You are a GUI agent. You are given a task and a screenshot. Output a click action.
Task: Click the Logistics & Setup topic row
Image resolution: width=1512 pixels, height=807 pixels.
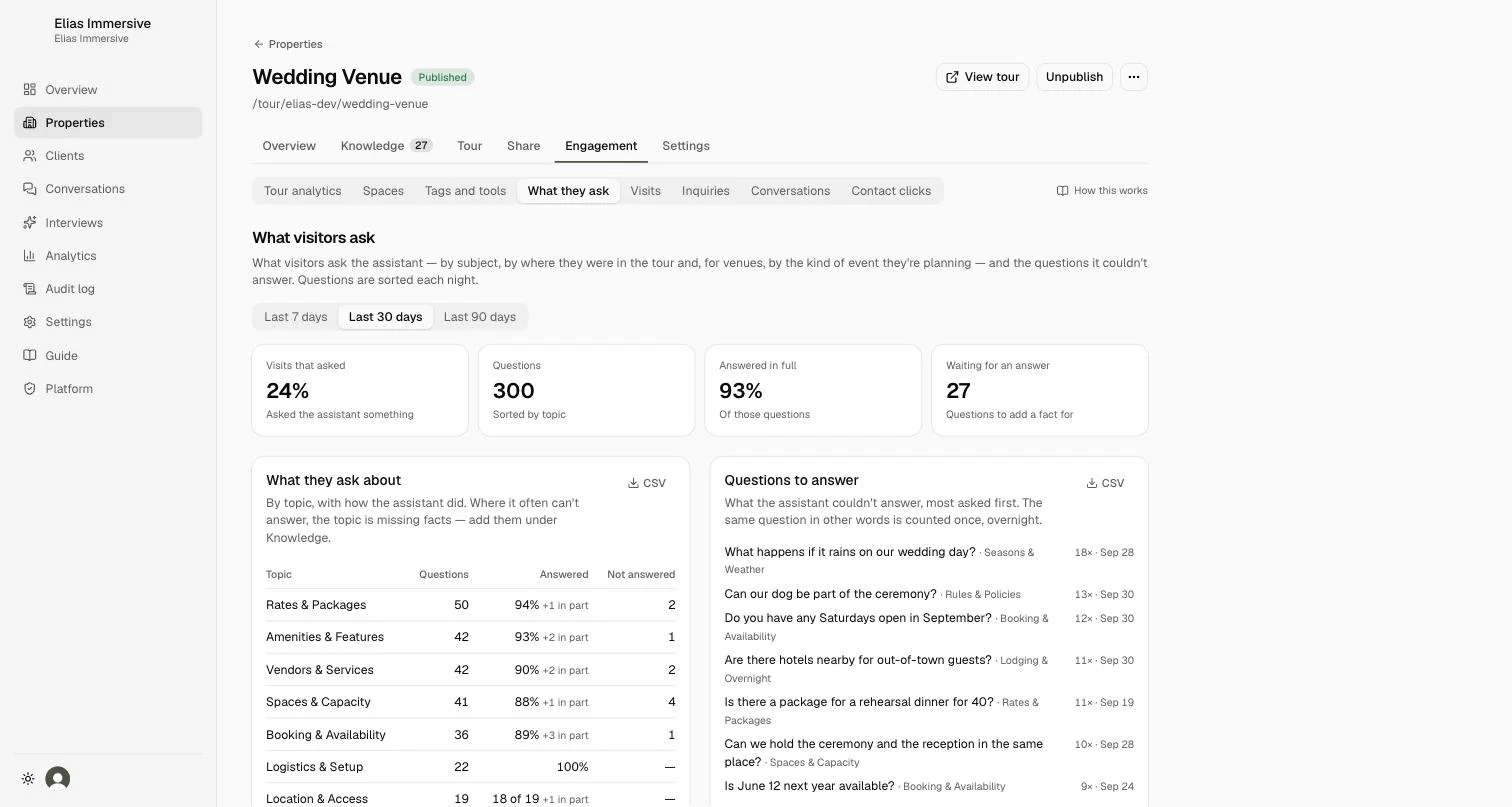coord(470,767)
